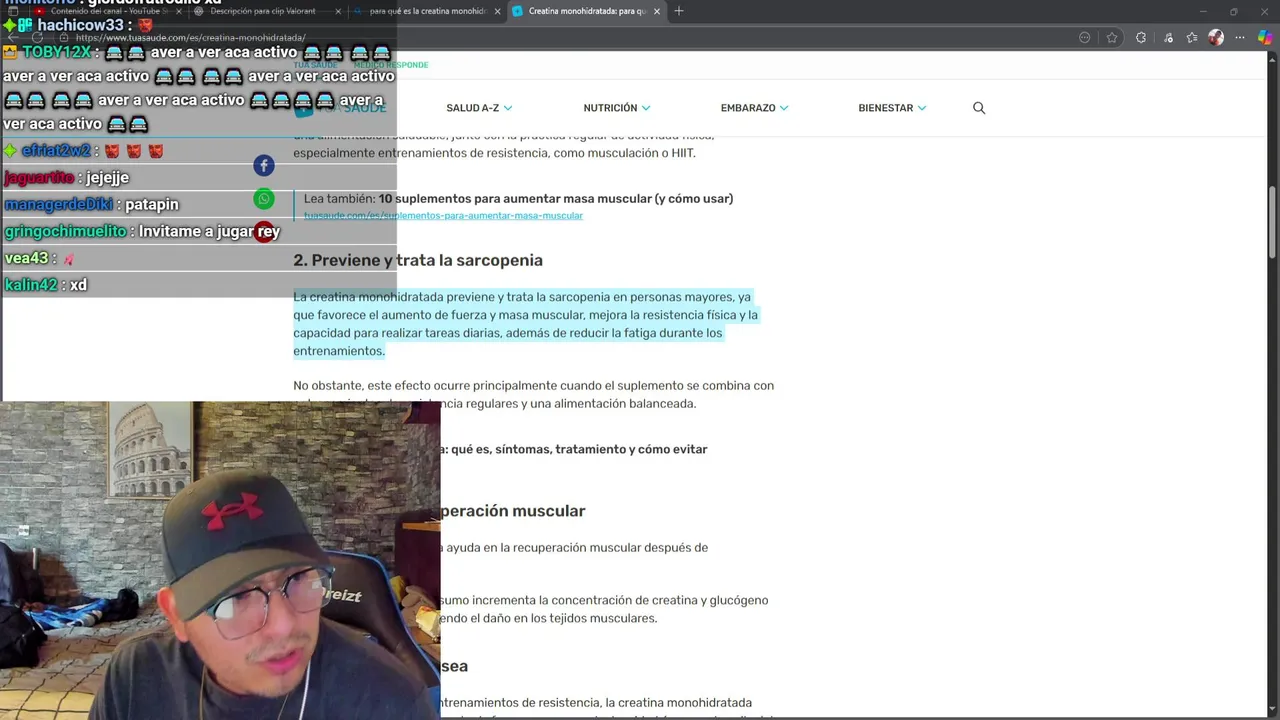Share the article via WhatsApp icon
This screenshot has width=1280, height=720.
[x=264, y=199]
